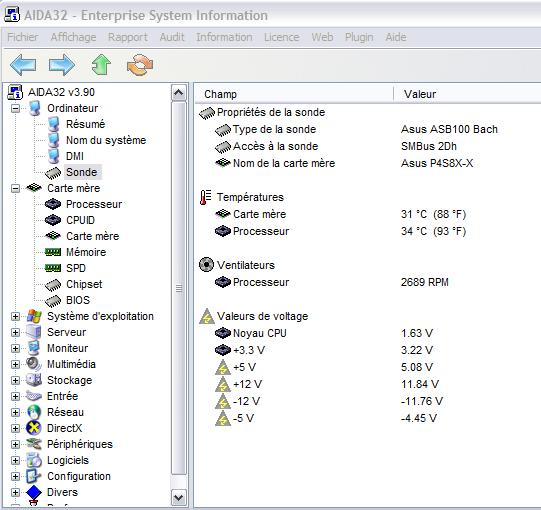
Task: Click the blue Back arrow toolbar icon
Action: [23, 65]
